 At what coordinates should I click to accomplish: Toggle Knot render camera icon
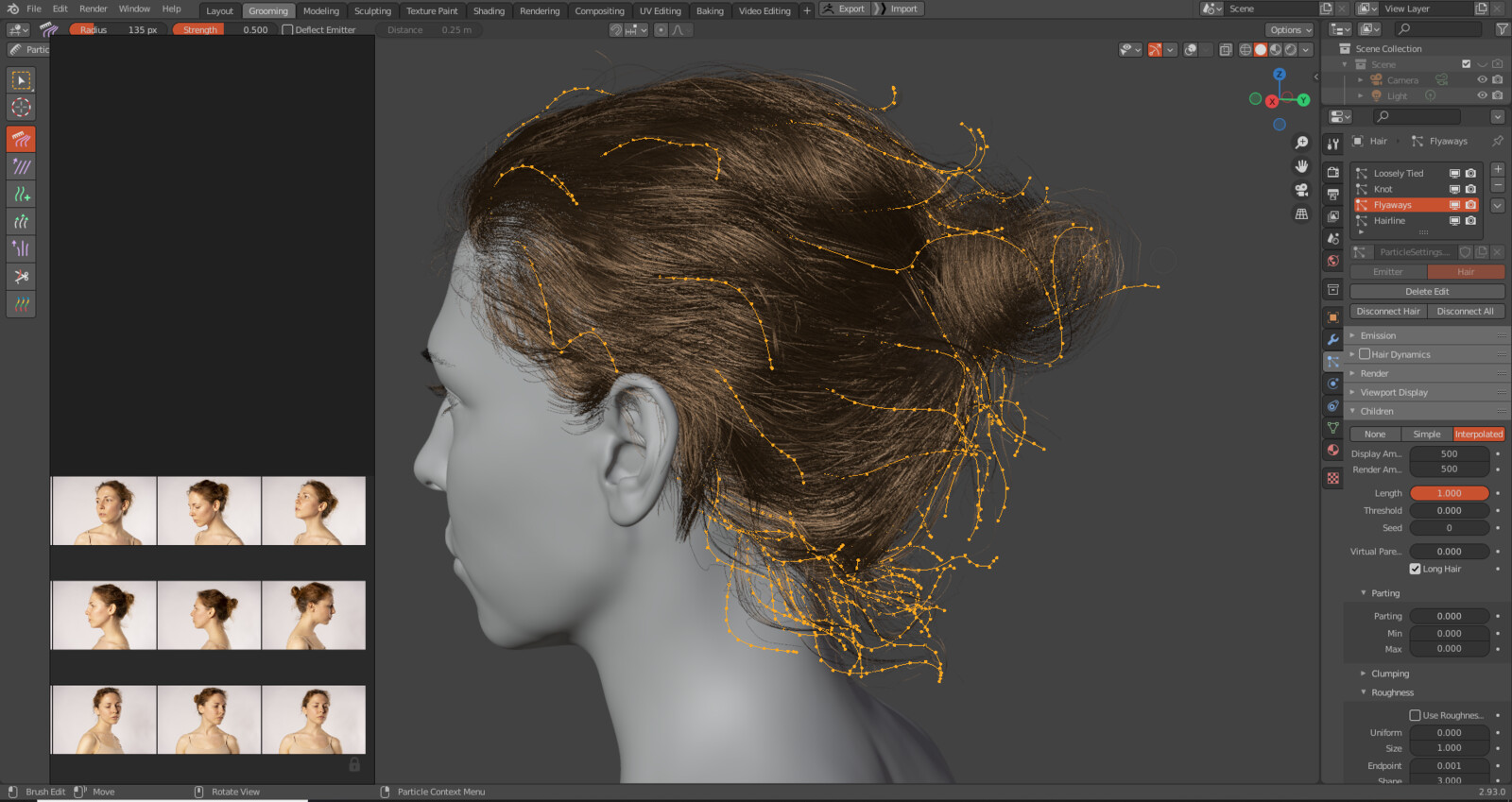point(1470,189)
